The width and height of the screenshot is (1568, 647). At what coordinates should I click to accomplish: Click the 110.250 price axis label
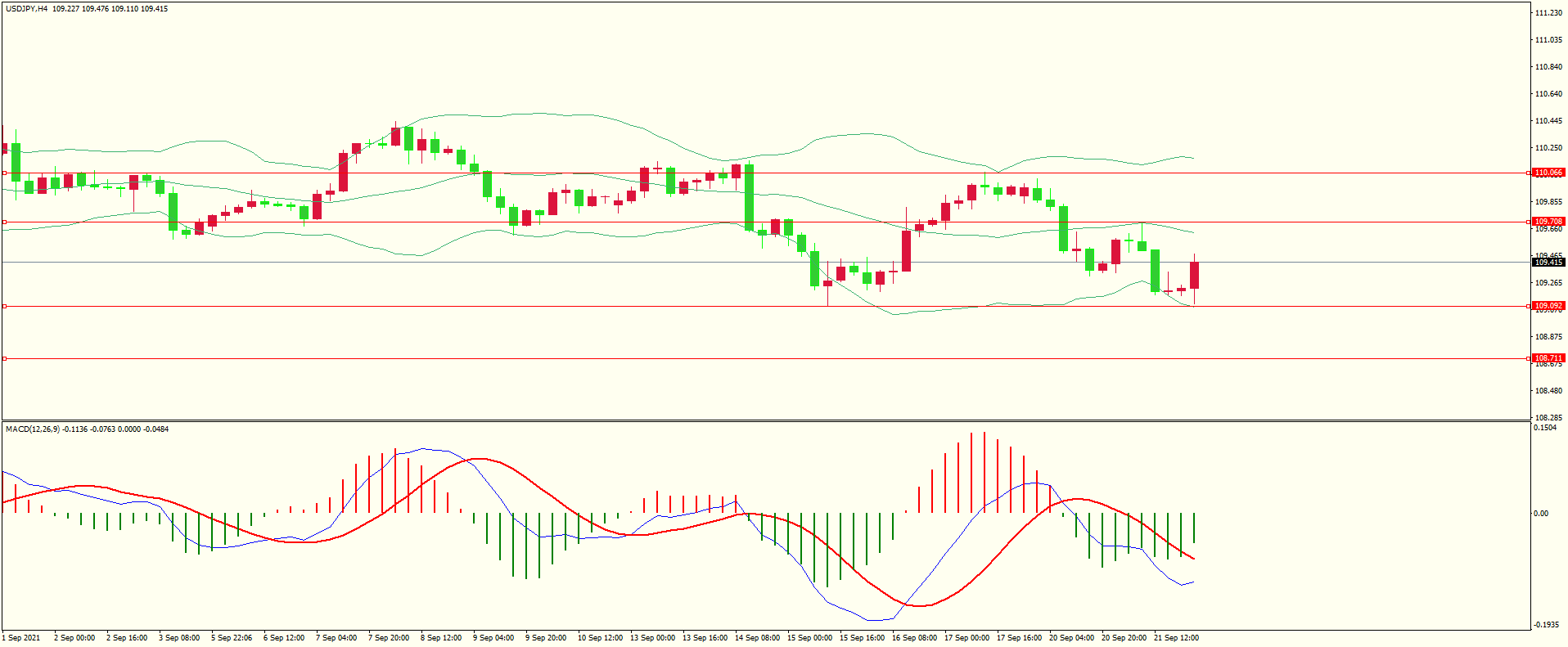(1549, 148)
